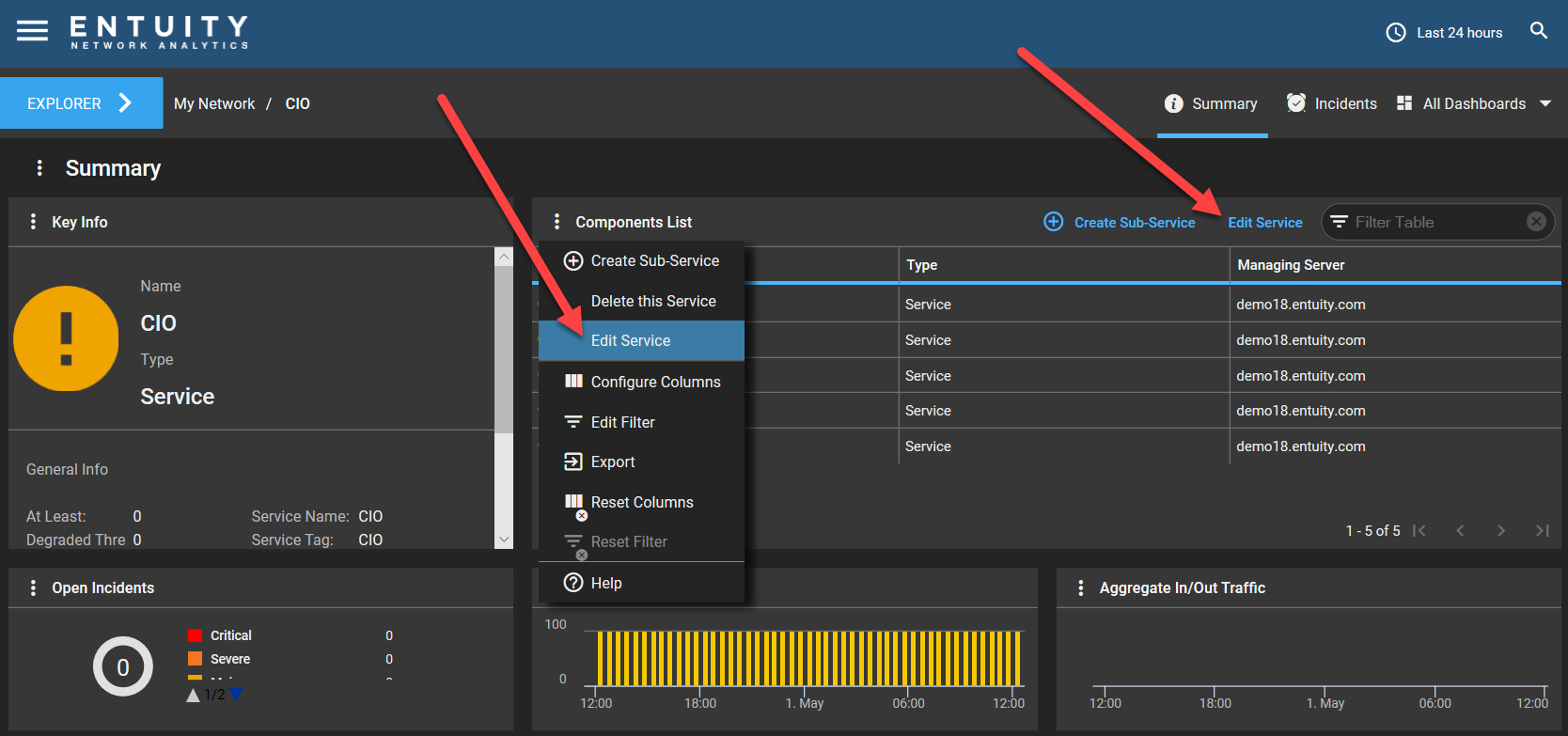1568x736 pixels.
Task: Sort by the Type column header
Action: 1064,265
